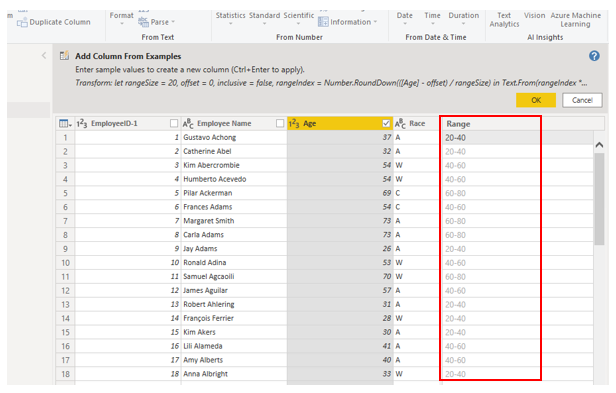616x393 pixels.
Task: Collapse the left pane with the chevron
Action: click(44, 55)
